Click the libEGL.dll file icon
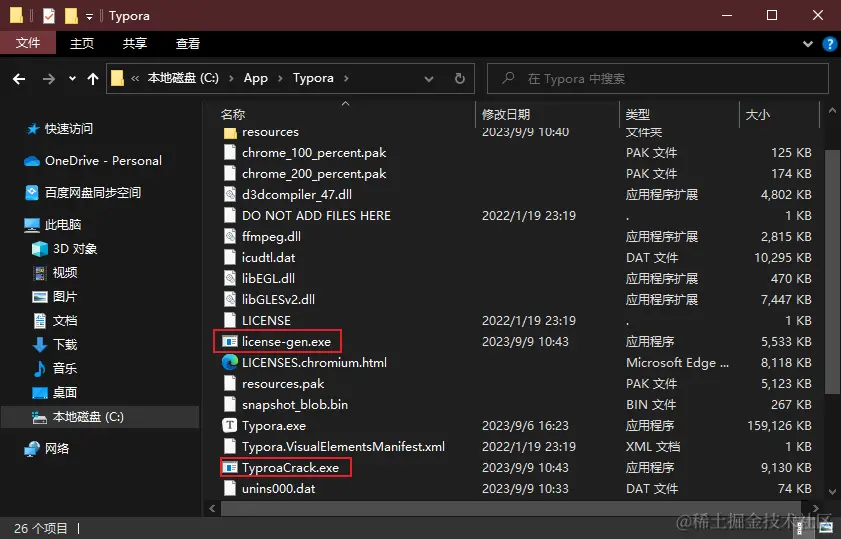Screen dimensions: 841x539 [x=230, y=278]
